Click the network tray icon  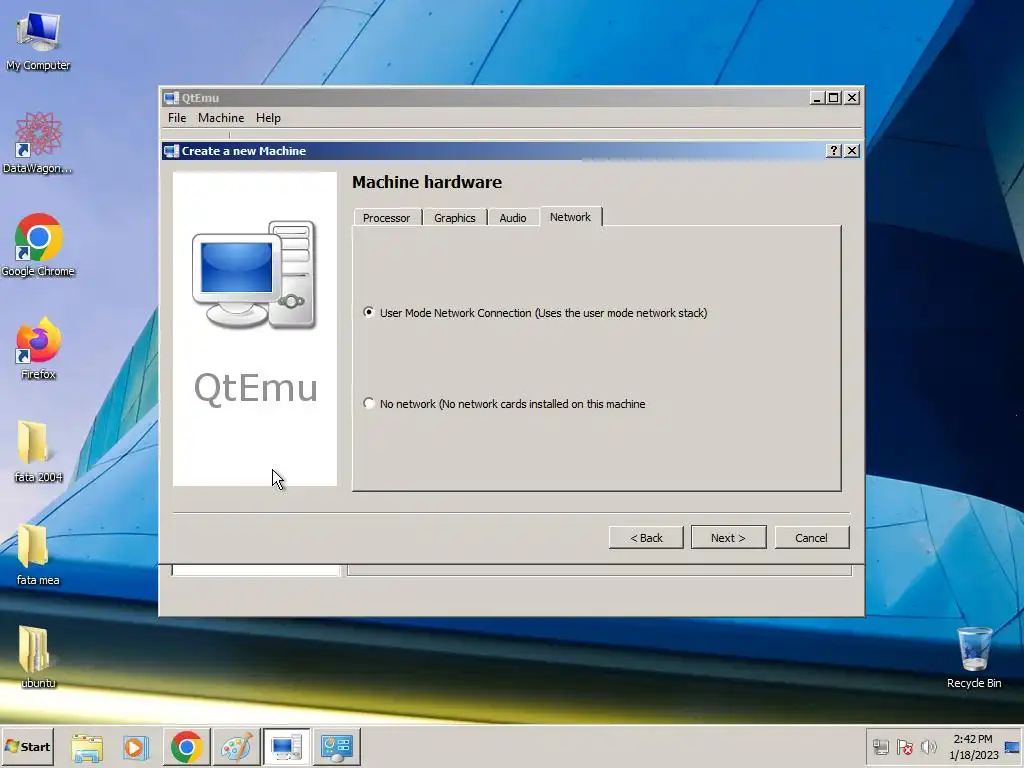[880, 746]
